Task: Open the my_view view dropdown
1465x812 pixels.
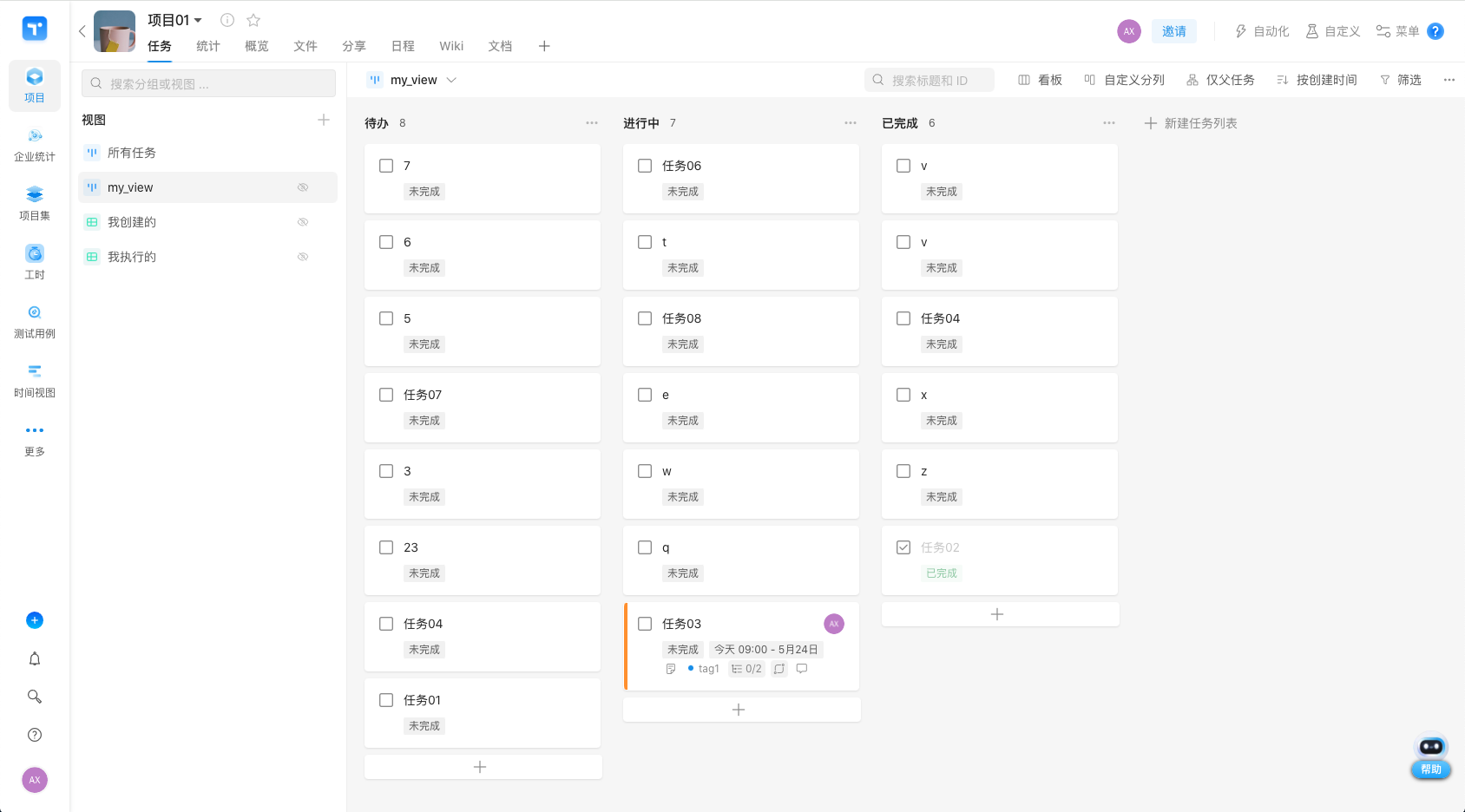Action: 413,80
